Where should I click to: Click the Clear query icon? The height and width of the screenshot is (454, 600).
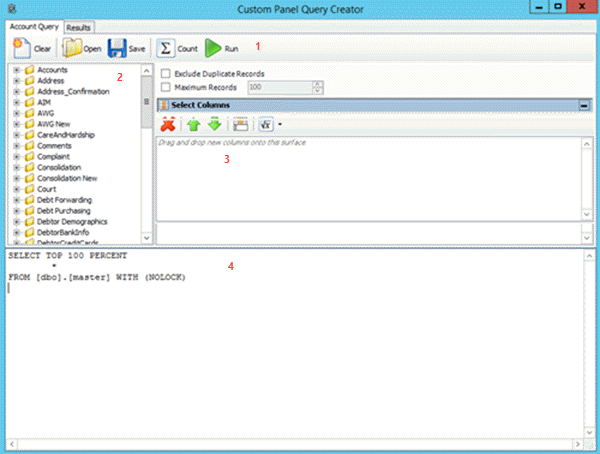pos(21,47)
